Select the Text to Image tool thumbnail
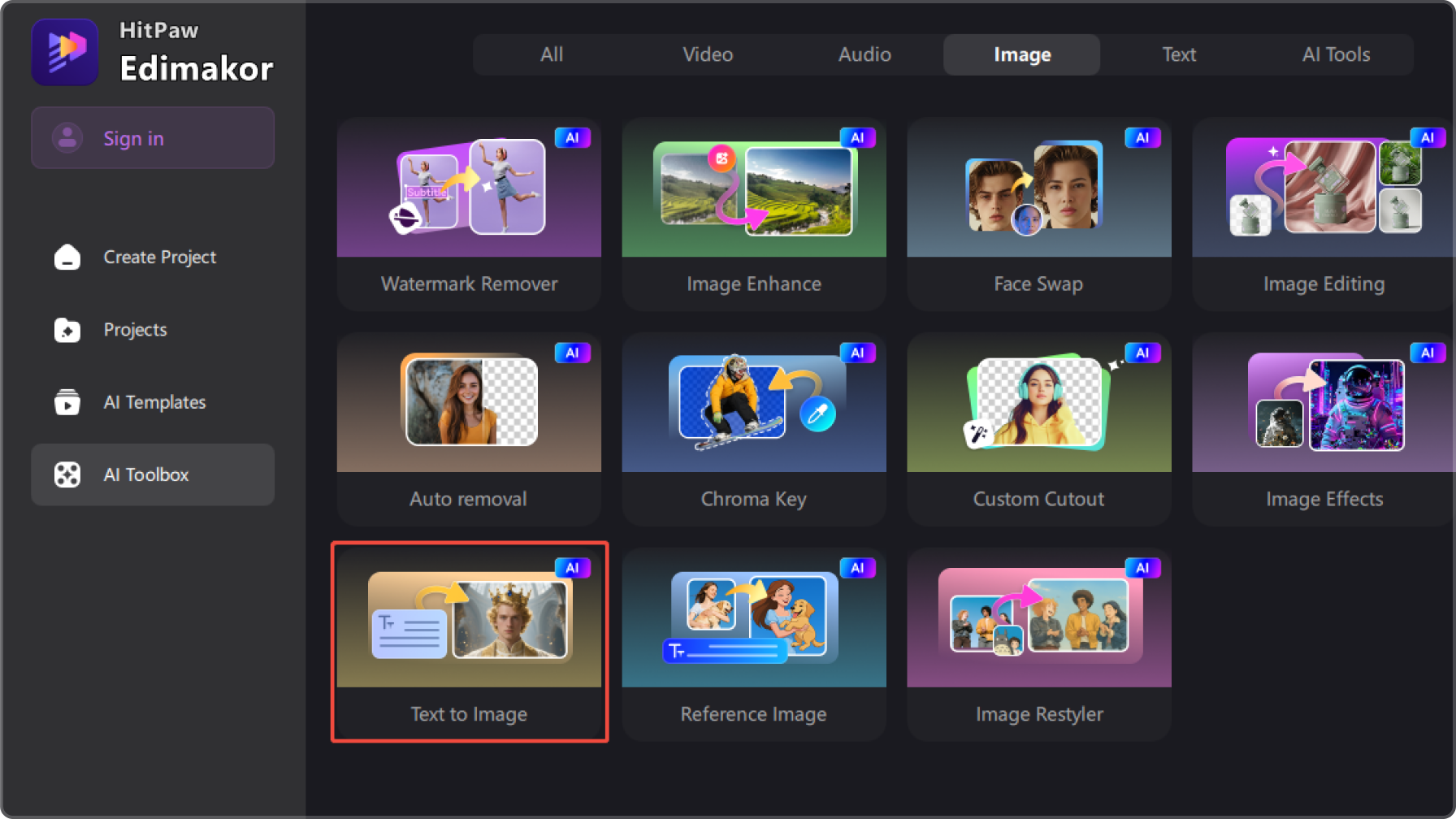The width and height of the screenshot is (1456, 819). pos(469,618)
